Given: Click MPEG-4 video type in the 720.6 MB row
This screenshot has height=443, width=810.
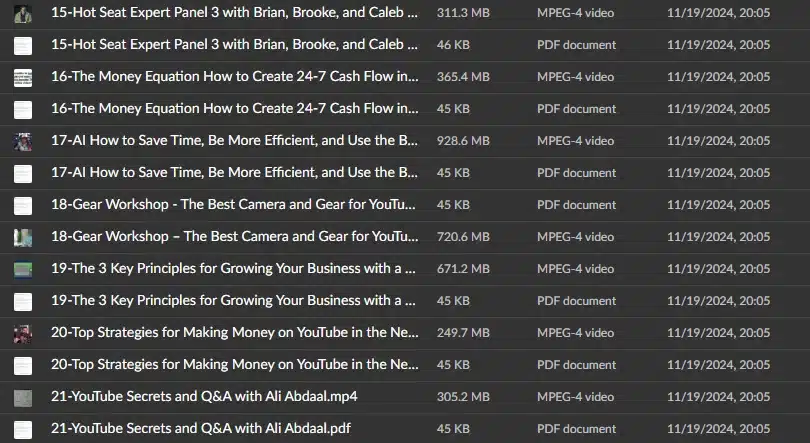Looking at the screenshot, I should [575, 237].
